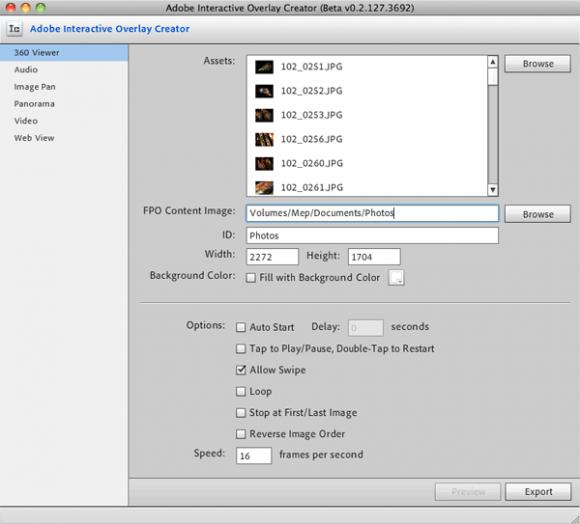This screenshot has height=524, width=580.
Task: Click the Width field showing 2272
Action: (x=272, y=257)
